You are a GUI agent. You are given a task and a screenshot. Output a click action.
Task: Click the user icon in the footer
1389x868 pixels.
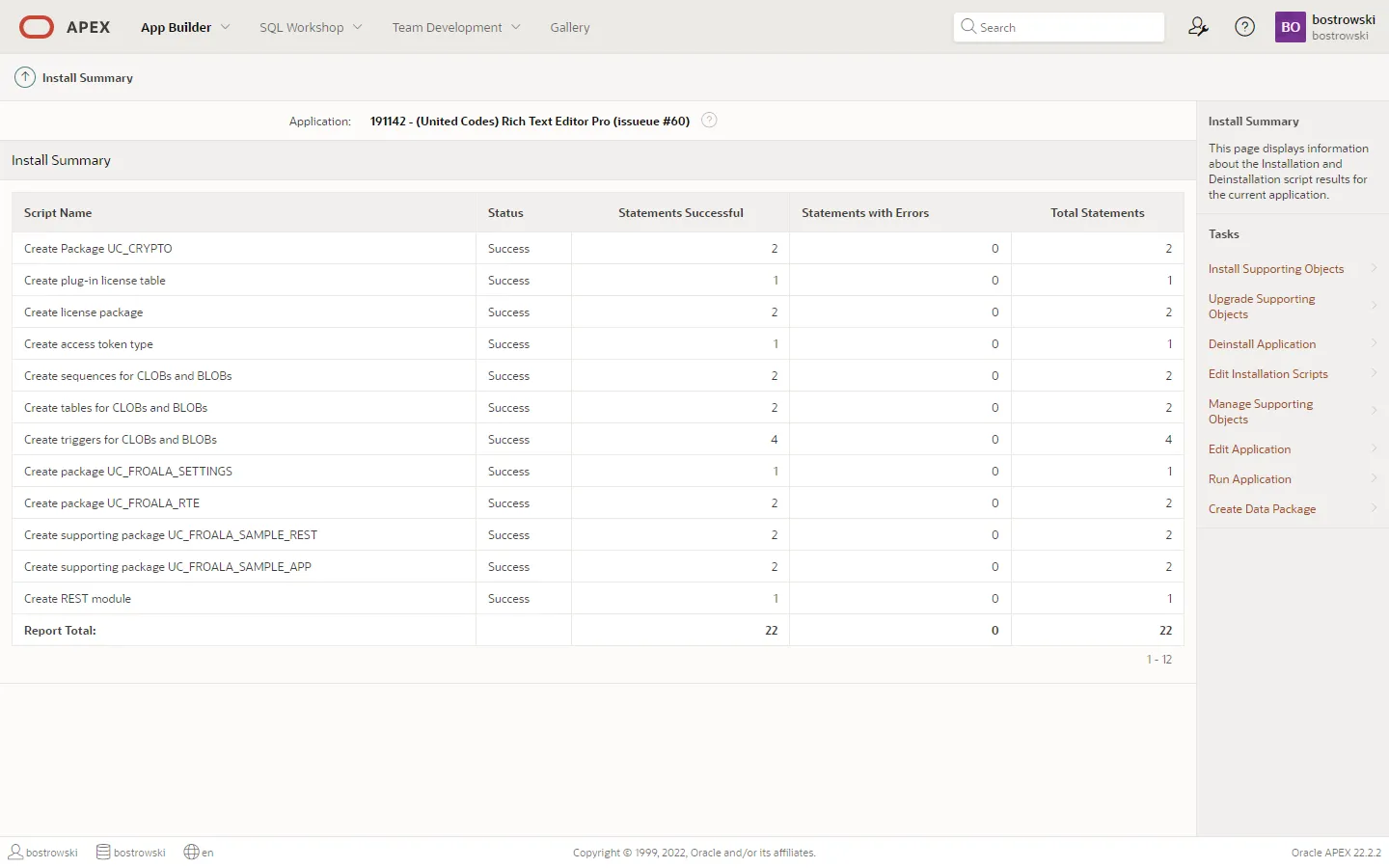point(15,852)
